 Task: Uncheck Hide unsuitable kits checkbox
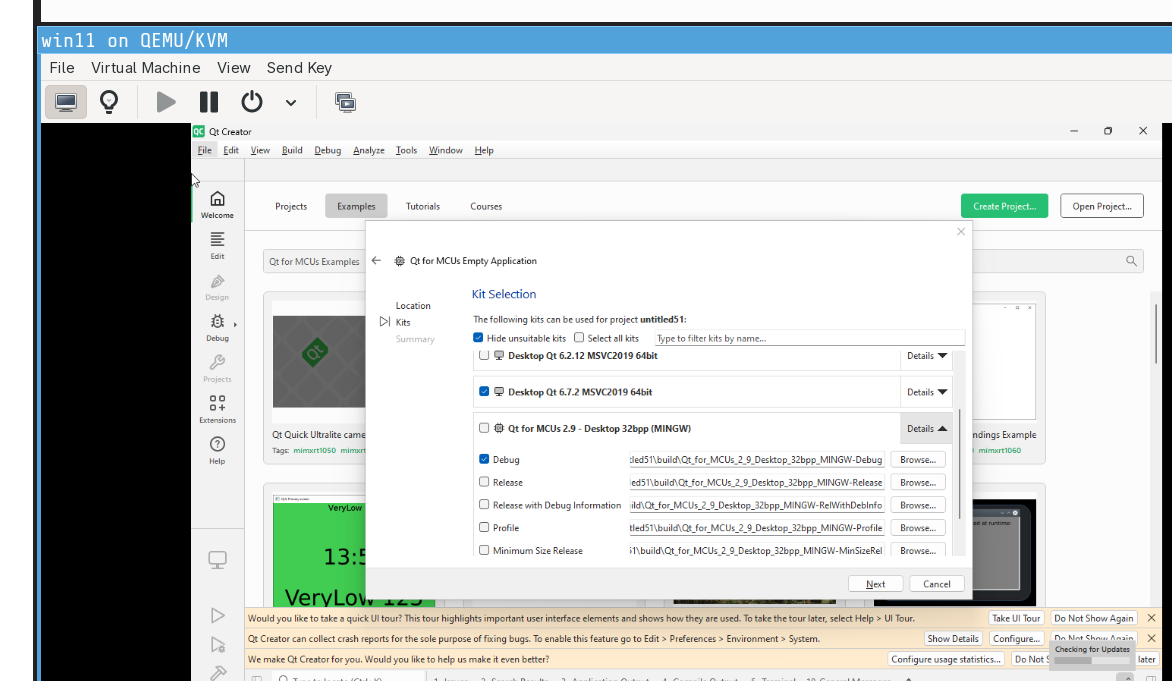pos(478,338)
